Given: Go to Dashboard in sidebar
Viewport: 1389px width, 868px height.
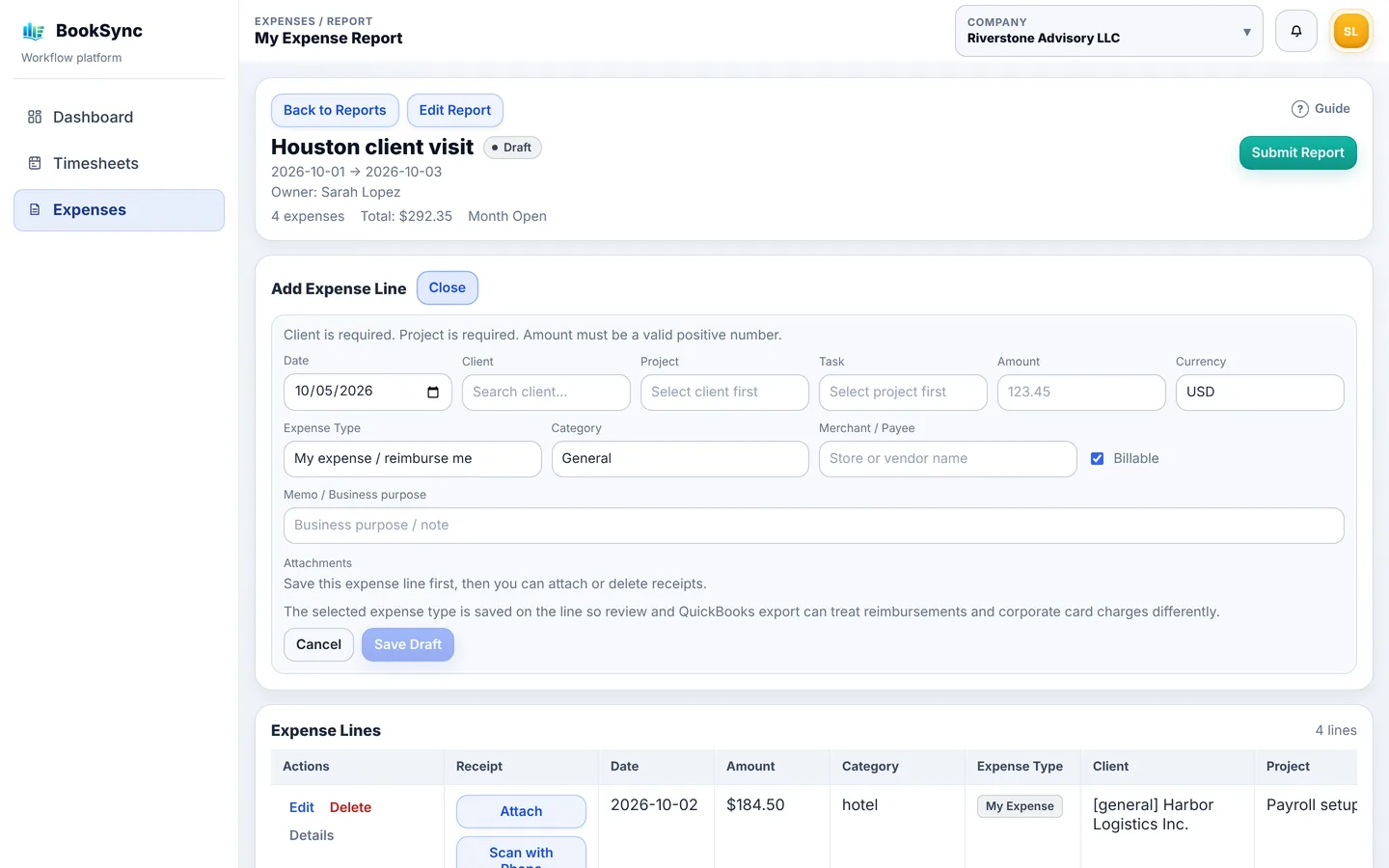Looking at the screenshot, I should click(x=119, y=117).
